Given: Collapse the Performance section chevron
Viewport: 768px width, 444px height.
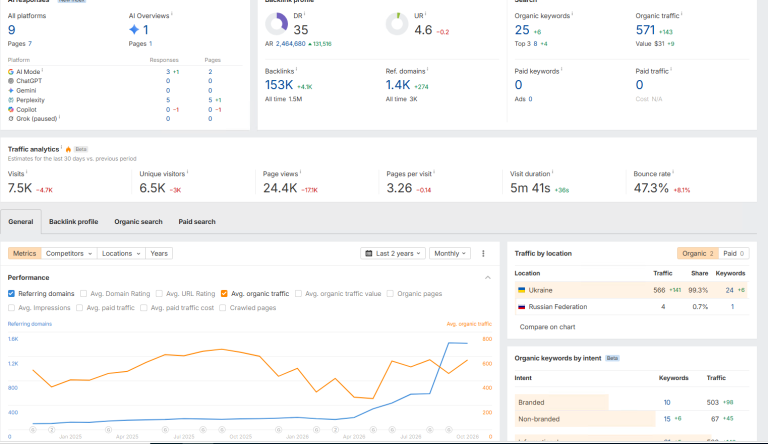Looking at the screenshot, I should pos(488,277).
